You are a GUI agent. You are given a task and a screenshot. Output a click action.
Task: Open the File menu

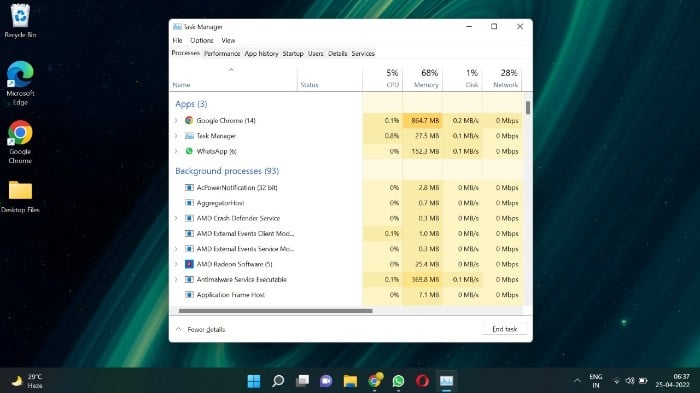click(x=177, y=40)
